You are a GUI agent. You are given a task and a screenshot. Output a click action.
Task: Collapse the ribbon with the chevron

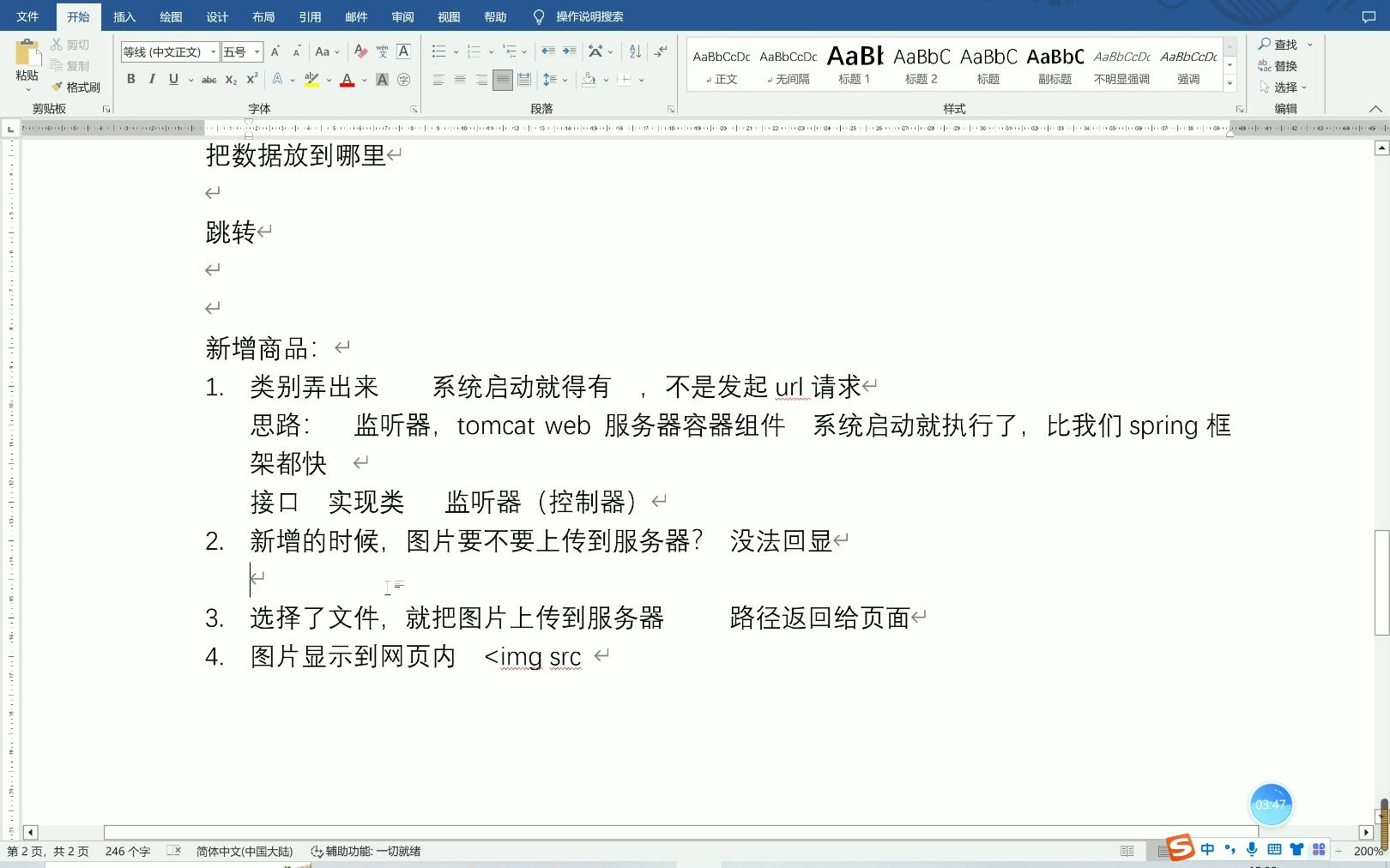click(x=1375, y=109)
